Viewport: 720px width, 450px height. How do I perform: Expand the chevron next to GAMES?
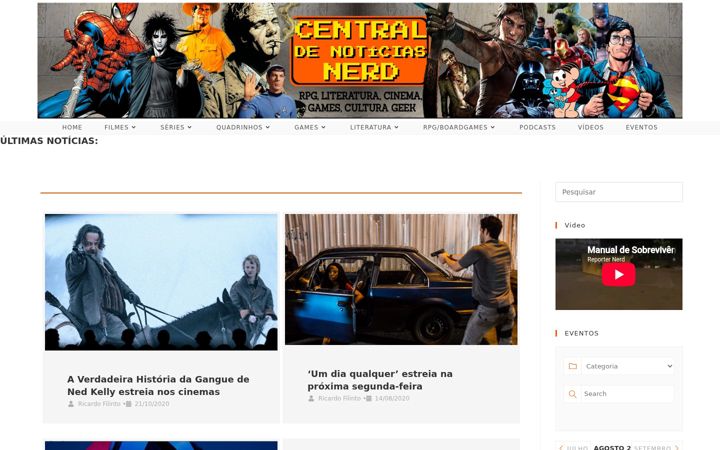point(323,127)
